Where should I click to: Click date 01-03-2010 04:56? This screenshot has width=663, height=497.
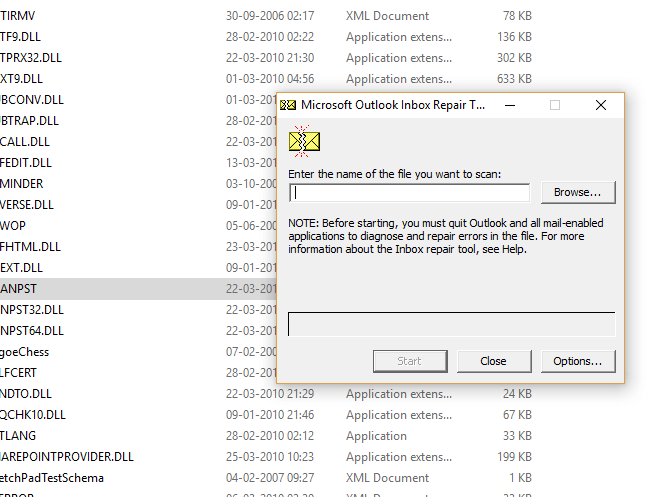pyautogui.click(x=270, y=79)
